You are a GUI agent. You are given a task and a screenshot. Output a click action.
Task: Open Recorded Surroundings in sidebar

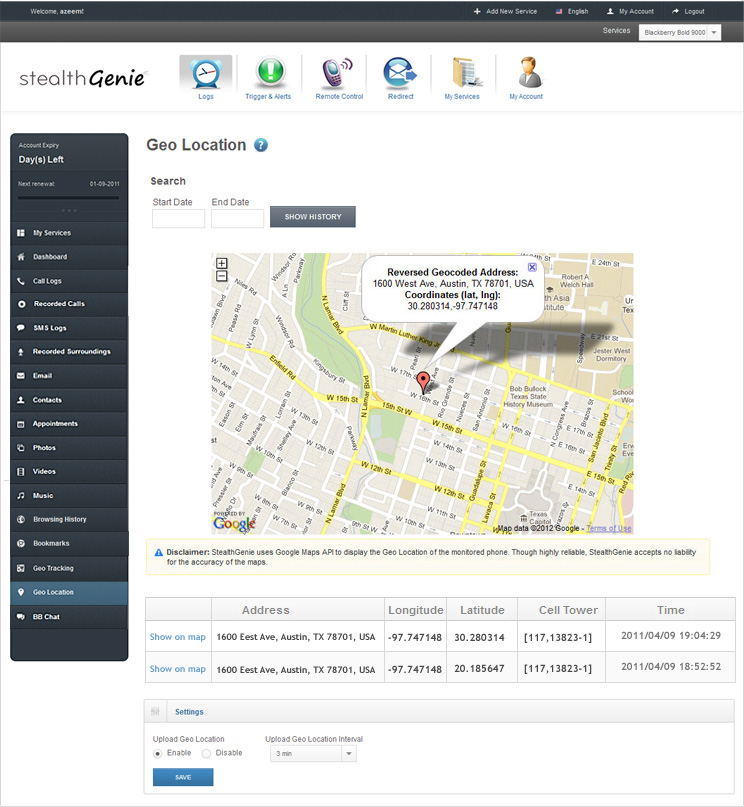tap(69, 352)
